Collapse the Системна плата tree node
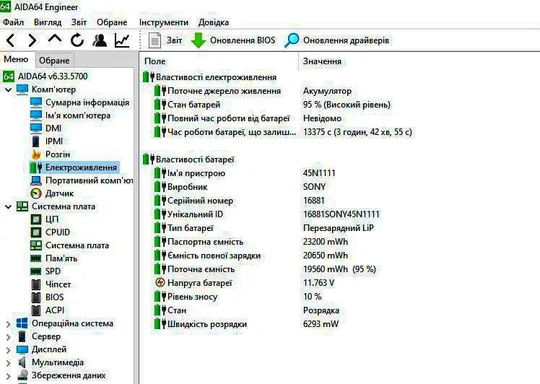 click(x=8, y=206)
